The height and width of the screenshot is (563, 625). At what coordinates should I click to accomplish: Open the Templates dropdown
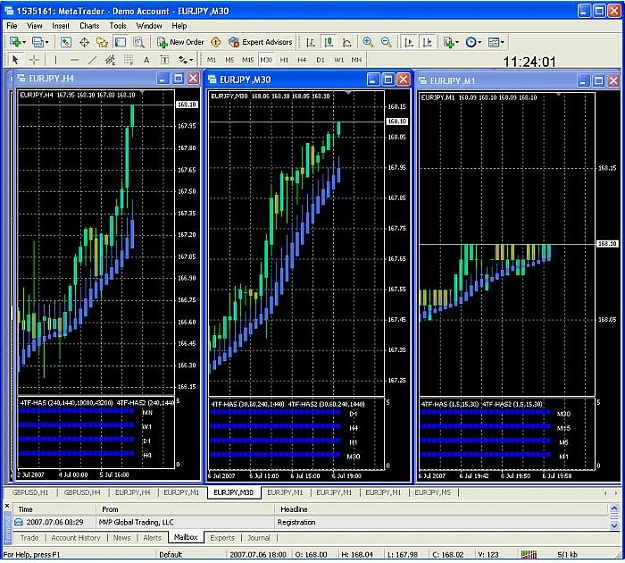496,42
